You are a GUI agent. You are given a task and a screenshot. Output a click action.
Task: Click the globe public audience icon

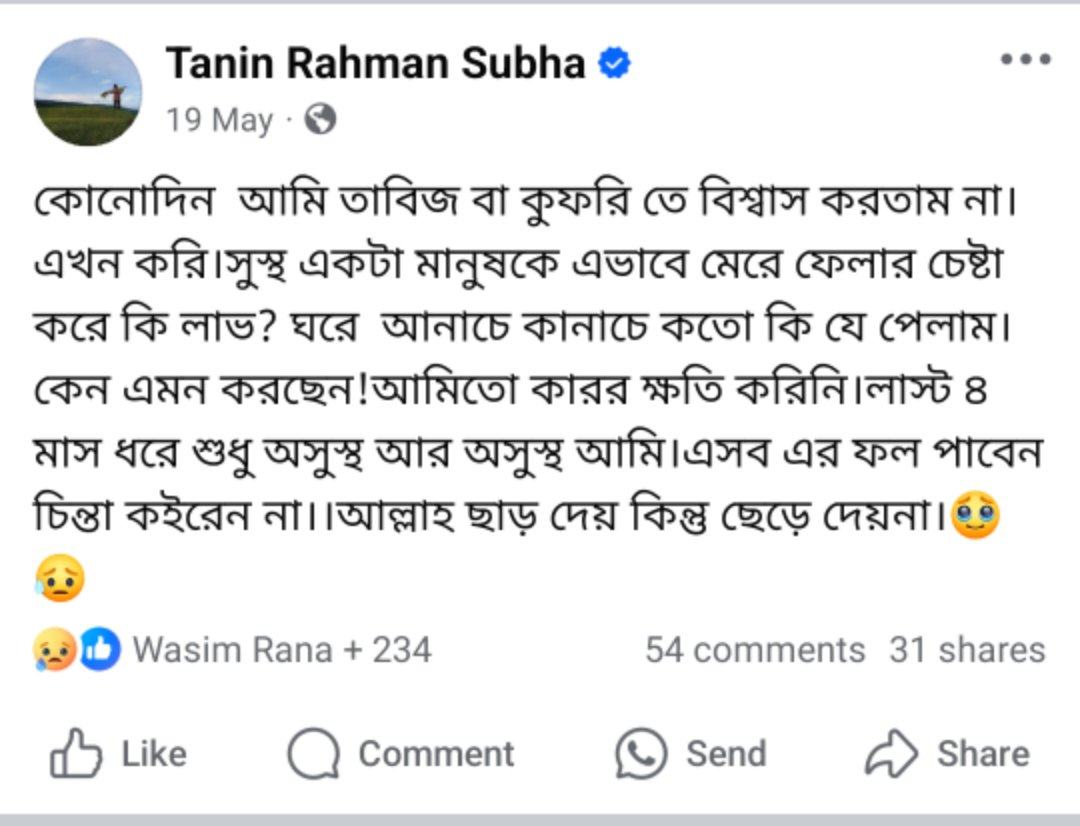coord(320,119)
